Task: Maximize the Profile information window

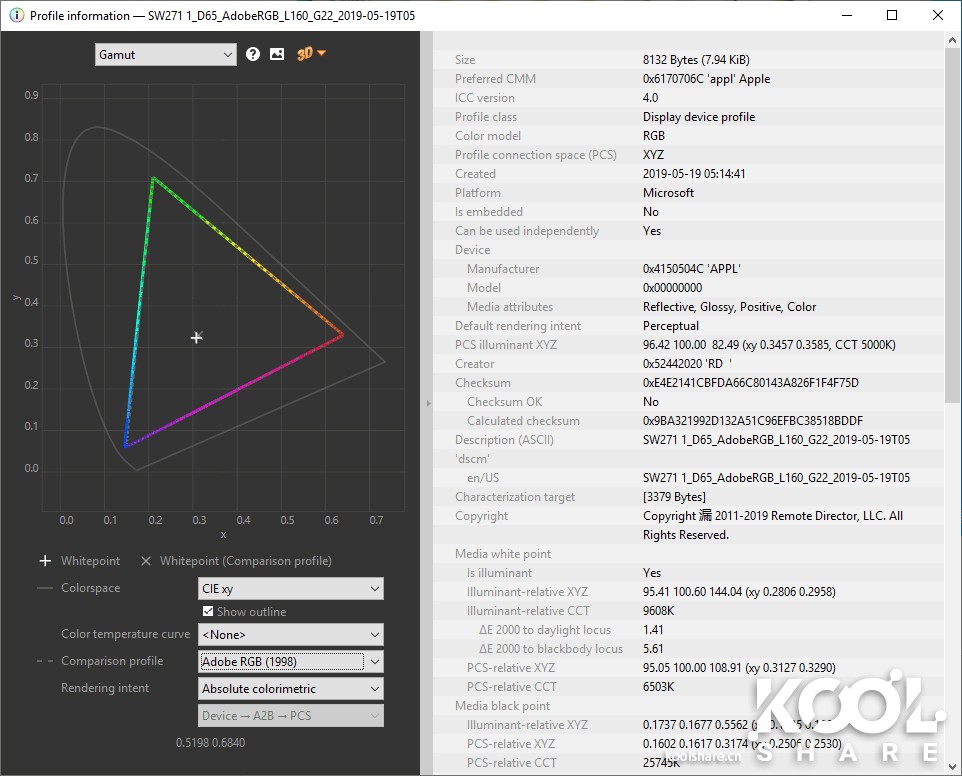Action: point(892,15)
